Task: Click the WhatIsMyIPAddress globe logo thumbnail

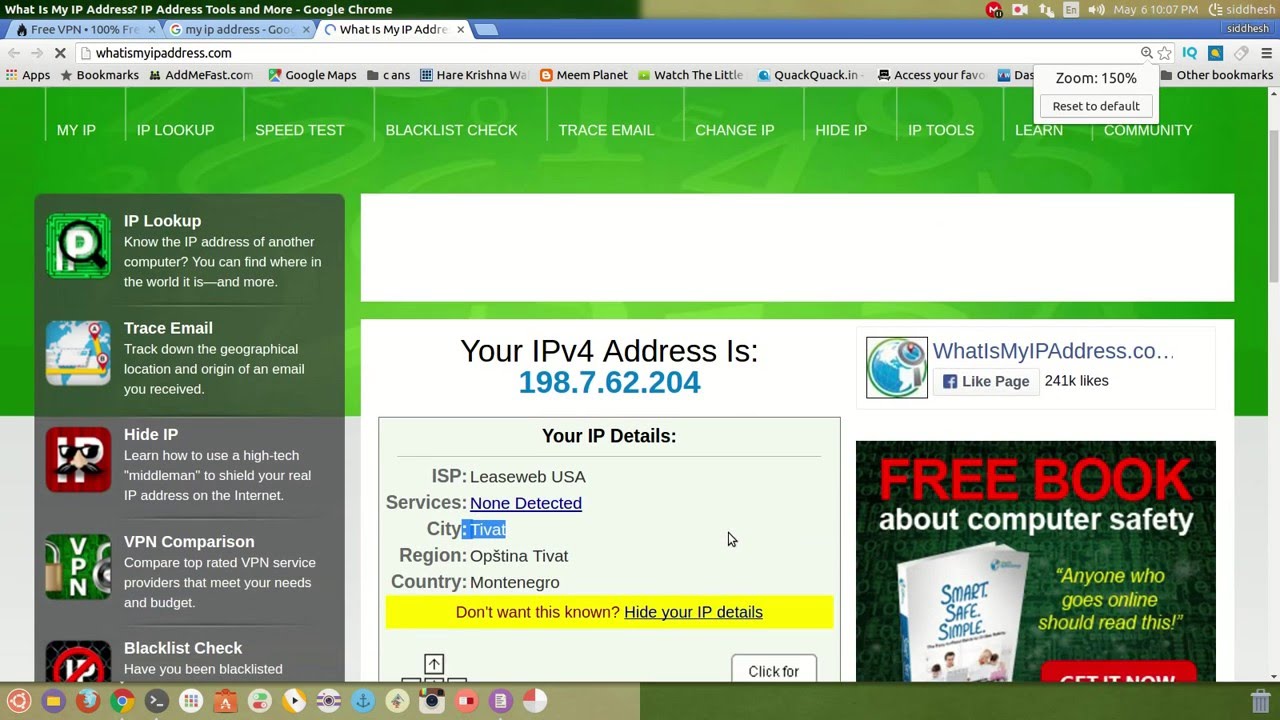Action: click(896, 367)
